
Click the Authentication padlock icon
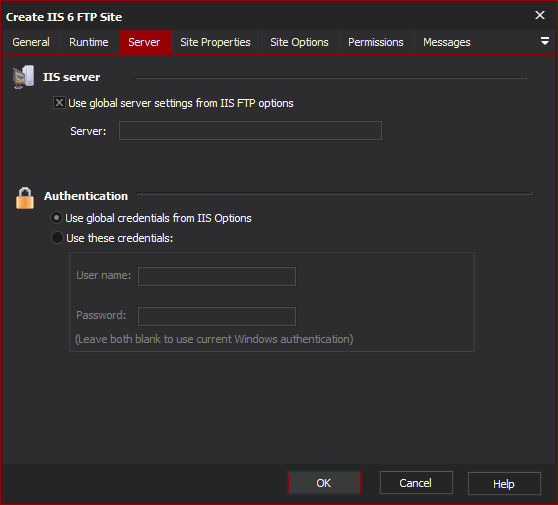coord(25,198)
